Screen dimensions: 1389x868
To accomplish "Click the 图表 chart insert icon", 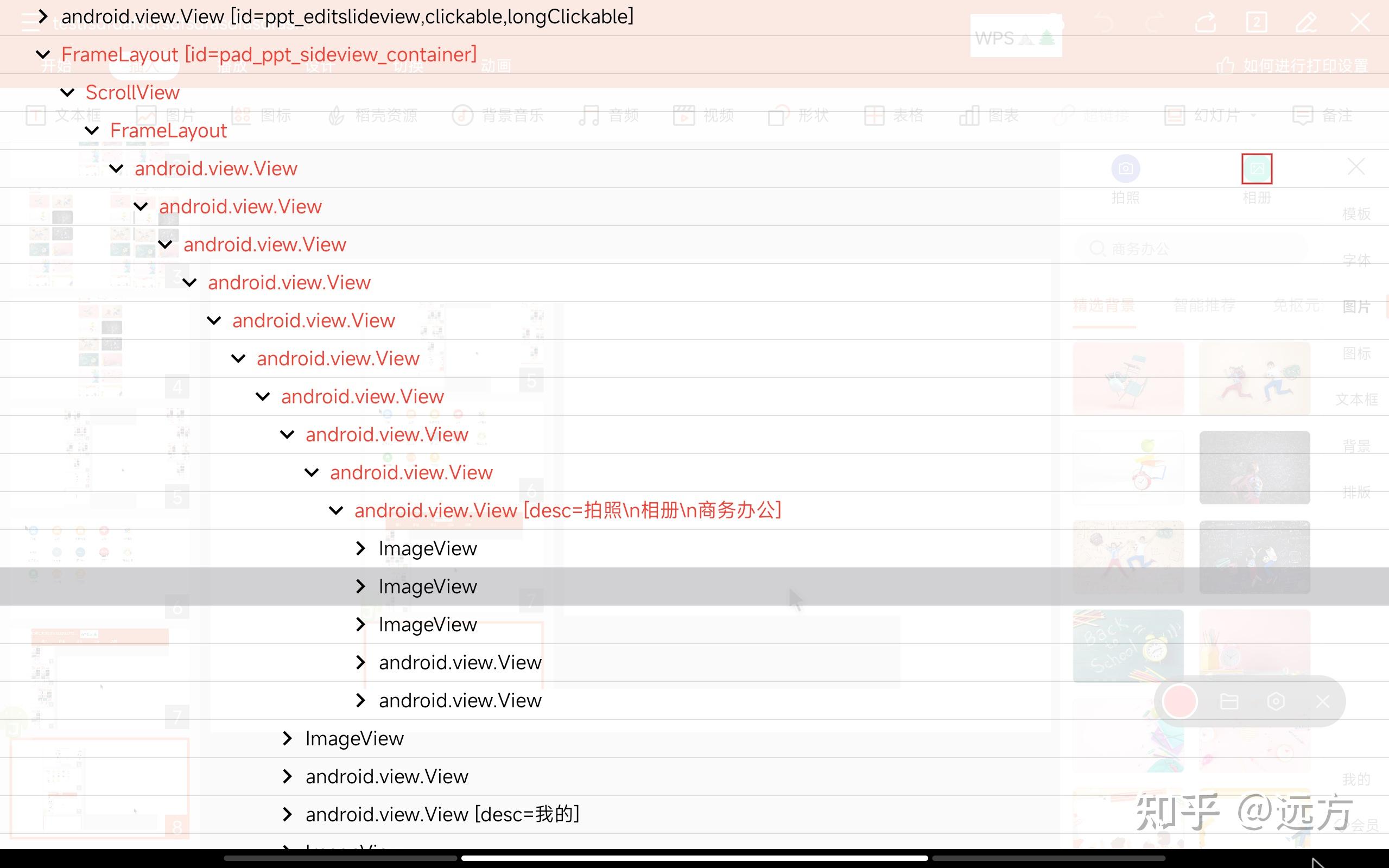I will 969,116.
